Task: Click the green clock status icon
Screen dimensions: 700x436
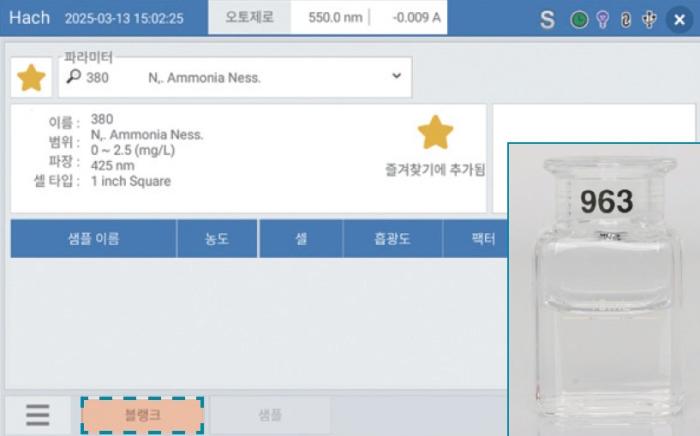Action: (x=579, y=20)
